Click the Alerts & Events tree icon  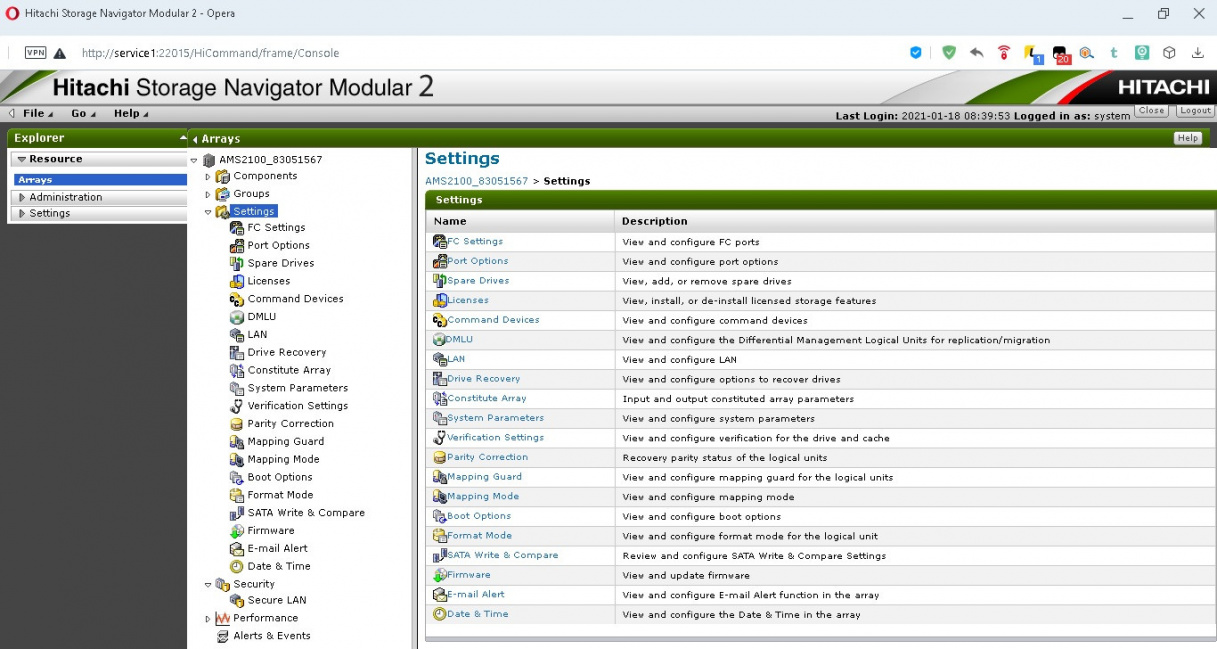pos(223,636)
